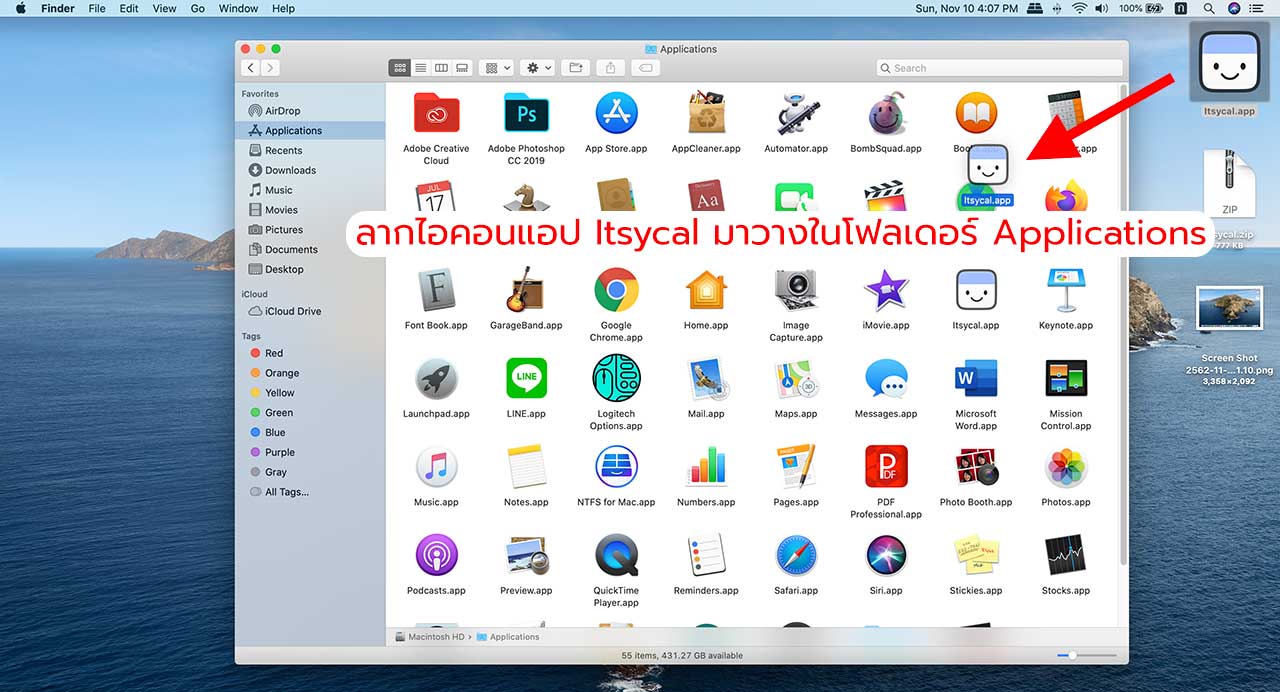Click the Share toolbar button
Image resolution: width=1280 pixels, height=692 pixels.
(x=610, y=68)
